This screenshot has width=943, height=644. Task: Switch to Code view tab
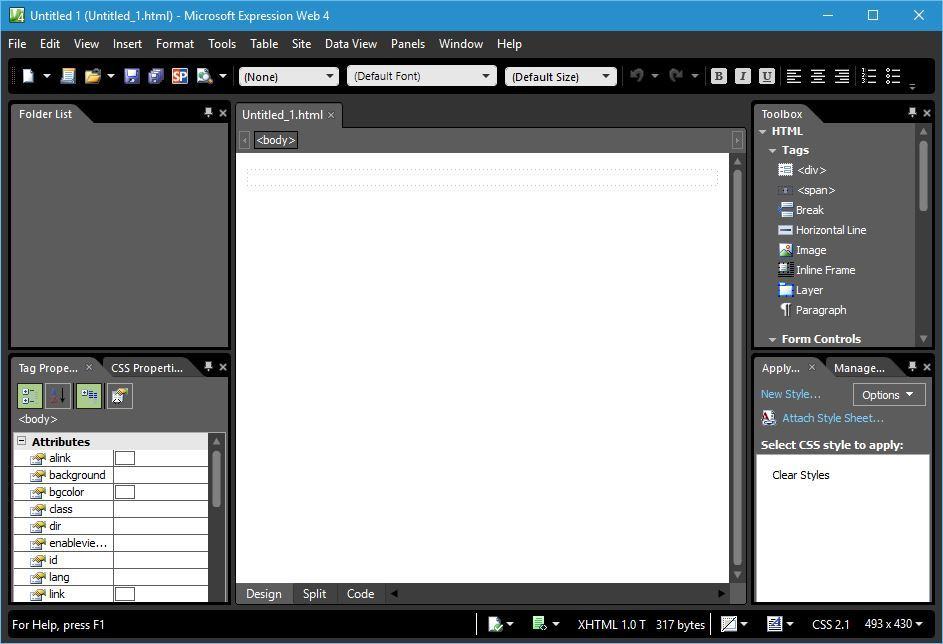pos(360,593)
